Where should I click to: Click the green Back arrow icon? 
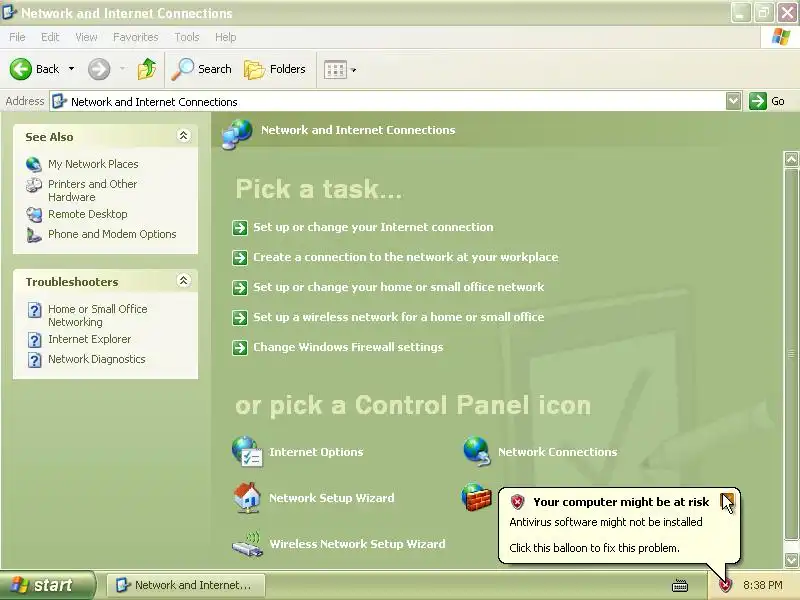coord(20,69)
